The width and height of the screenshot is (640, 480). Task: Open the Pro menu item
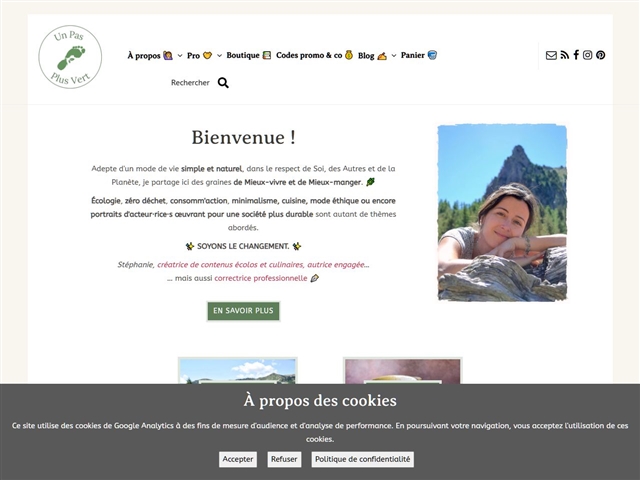pyautogui.click(x=199, y=56)
